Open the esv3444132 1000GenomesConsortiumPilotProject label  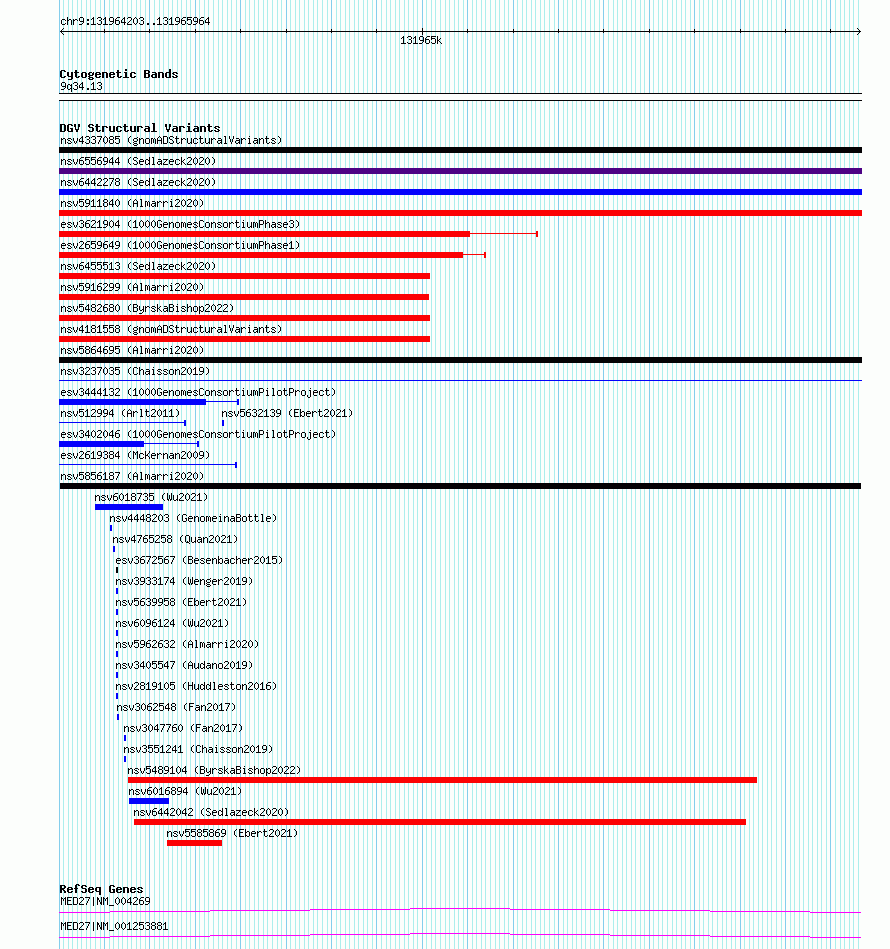[198, 392]
